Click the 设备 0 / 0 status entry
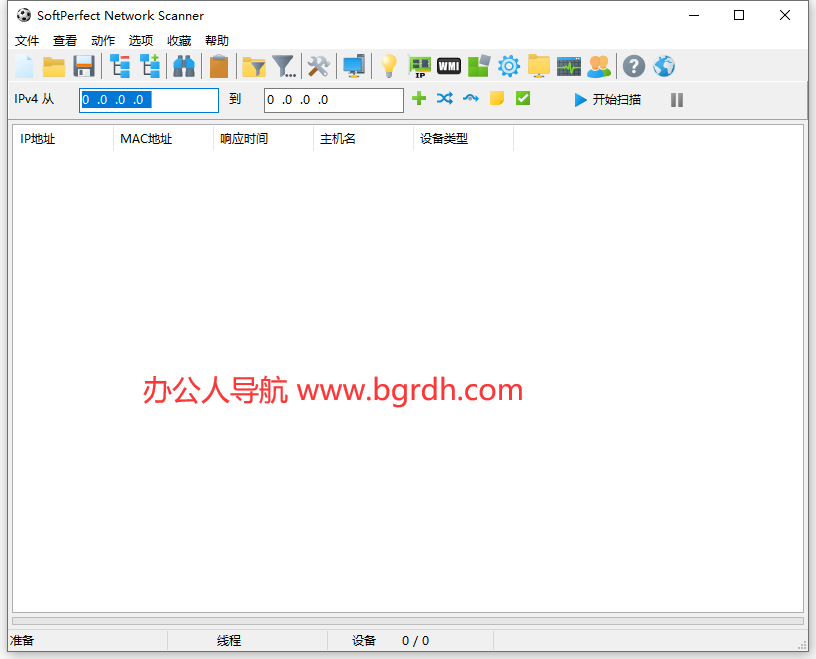 [x=390, y=641]
